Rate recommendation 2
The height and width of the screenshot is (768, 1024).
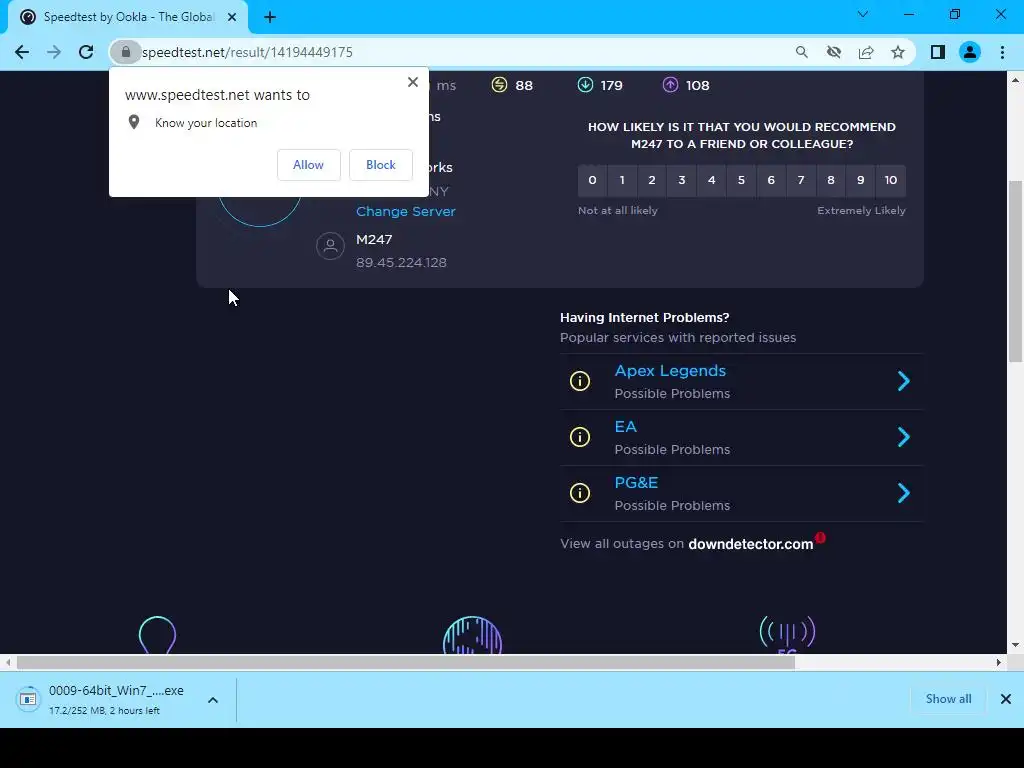[652, 180]
